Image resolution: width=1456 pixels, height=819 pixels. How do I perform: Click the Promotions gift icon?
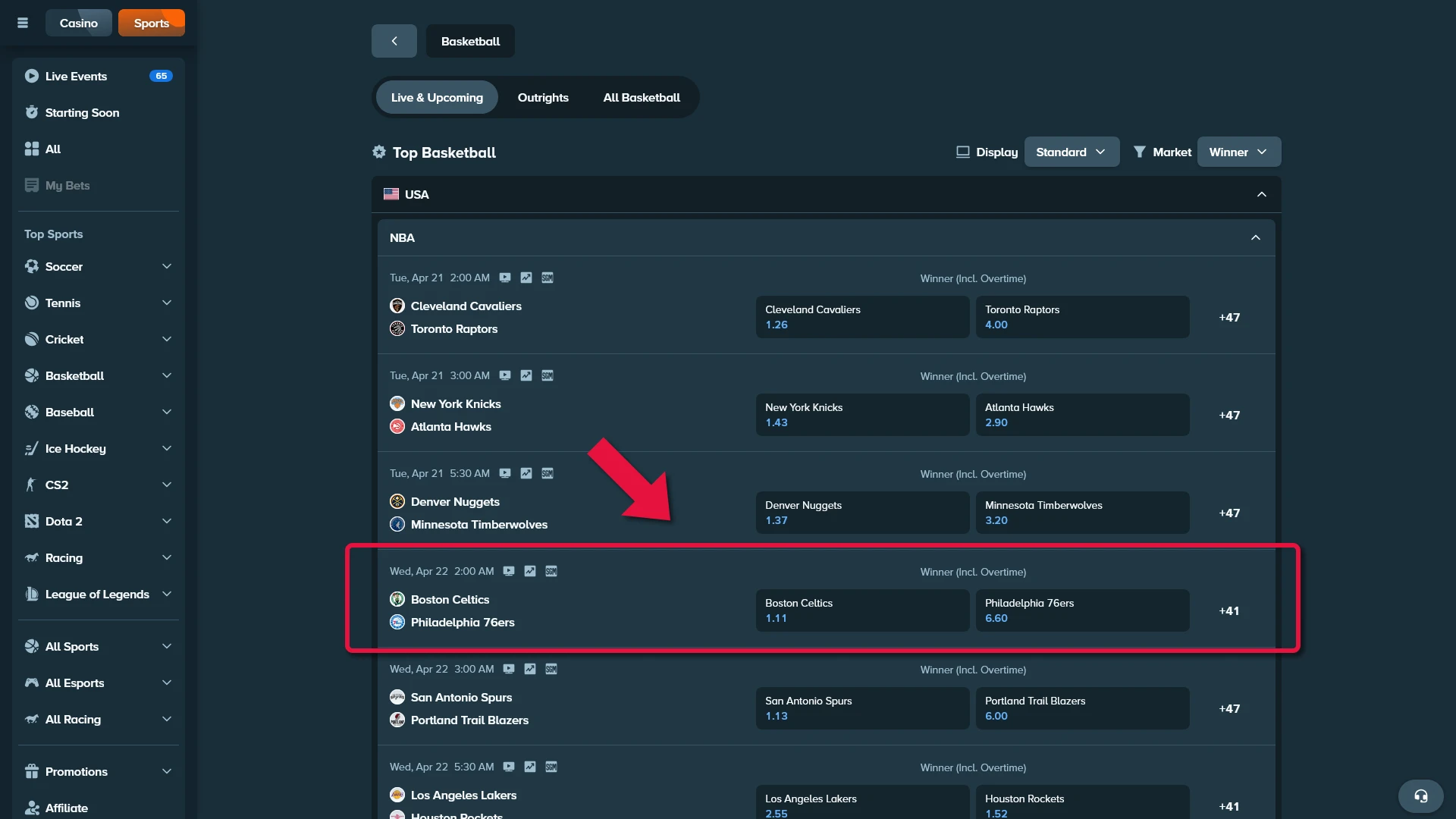pyautogui.click(x=31, y=771)
